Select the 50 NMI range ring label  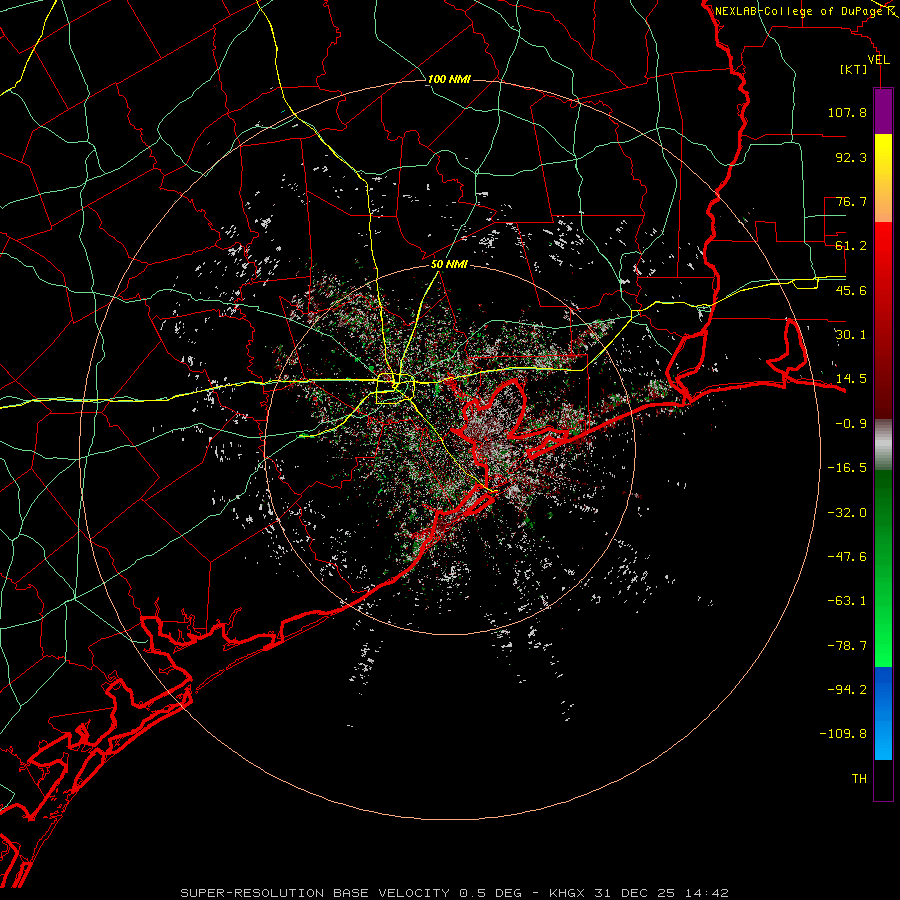coord(449,264)
